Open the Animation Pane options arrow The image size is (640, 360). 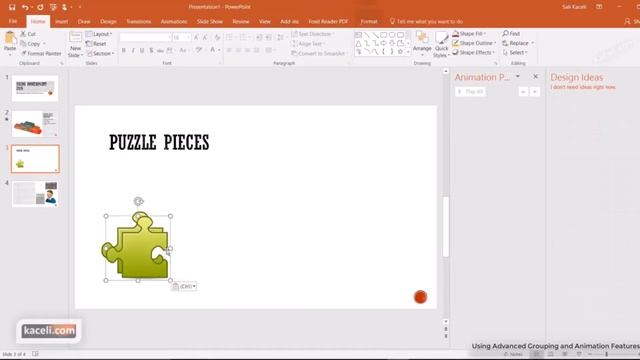(518, 76)
